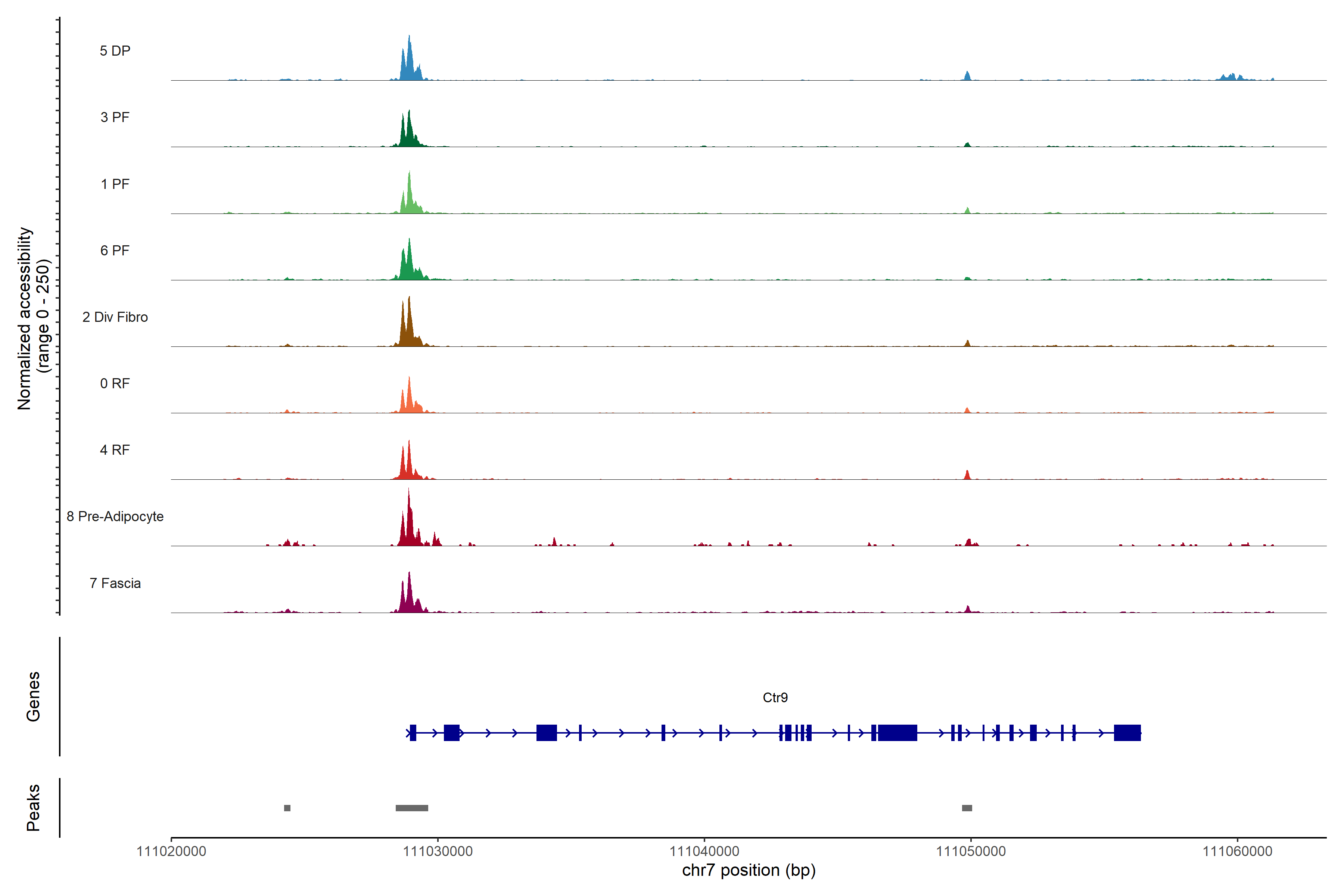Click the 2 Div Fibro track label
This screenshot has width=1344, height=896.
[x=115, y=317]
